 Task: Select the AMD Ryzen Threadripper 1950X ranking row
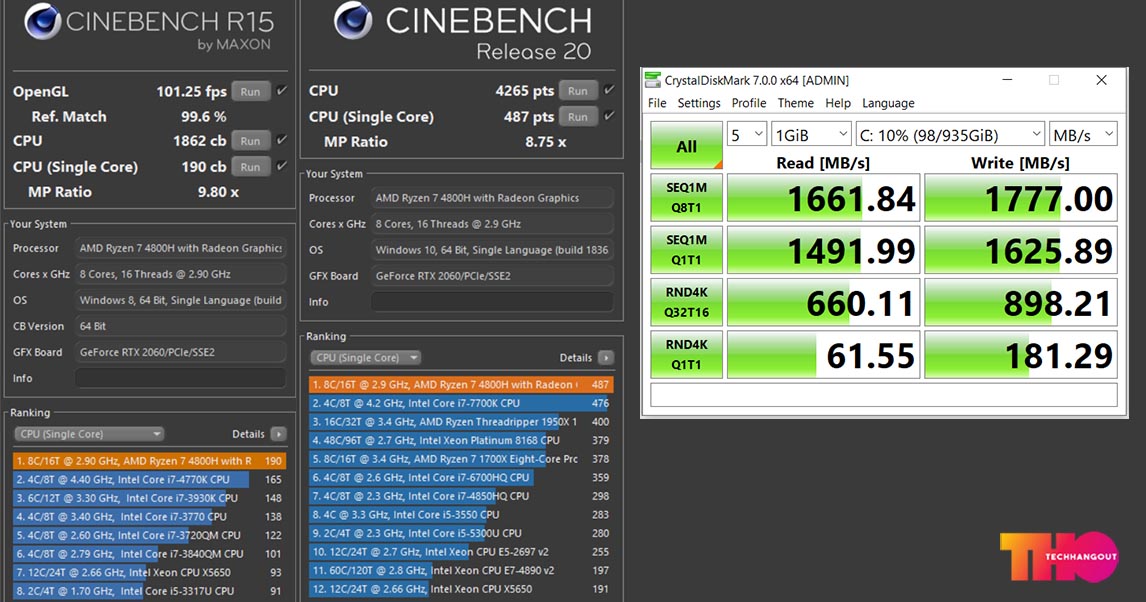click(461, 422)
